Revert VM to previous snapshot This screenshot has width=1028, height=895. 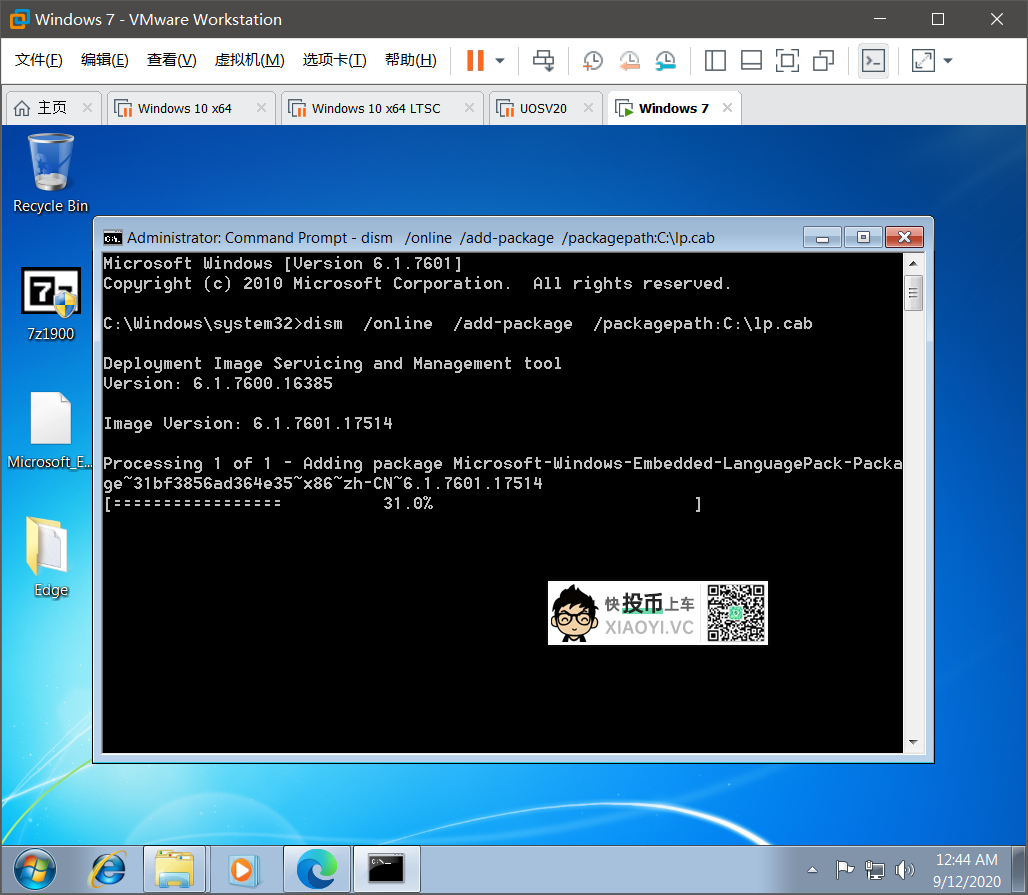coord(629,60)
